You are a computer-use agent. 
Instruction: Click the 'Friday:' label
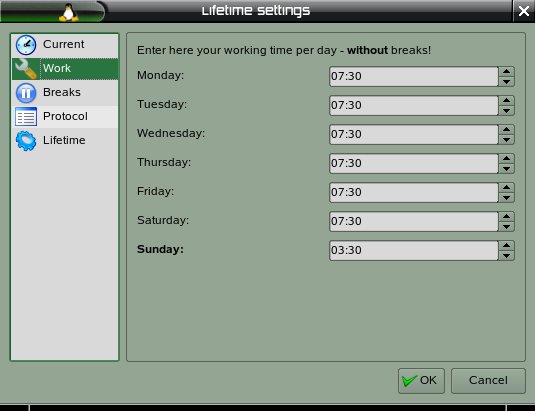coord(156,191)
